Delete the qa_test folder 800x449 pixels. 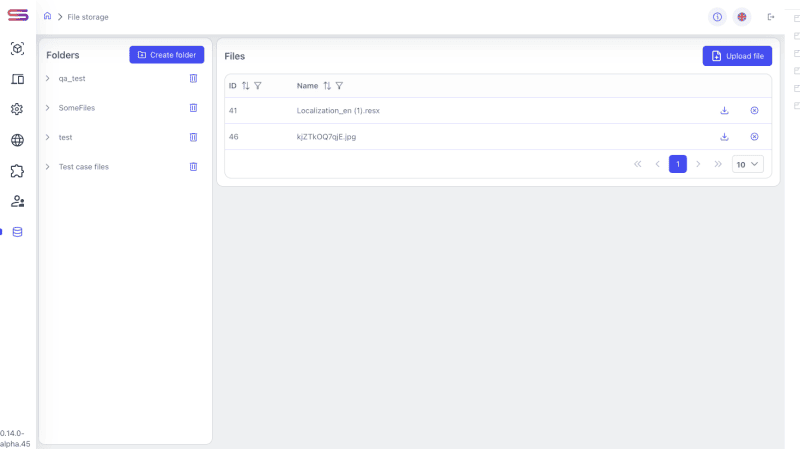tap(194, 78)
